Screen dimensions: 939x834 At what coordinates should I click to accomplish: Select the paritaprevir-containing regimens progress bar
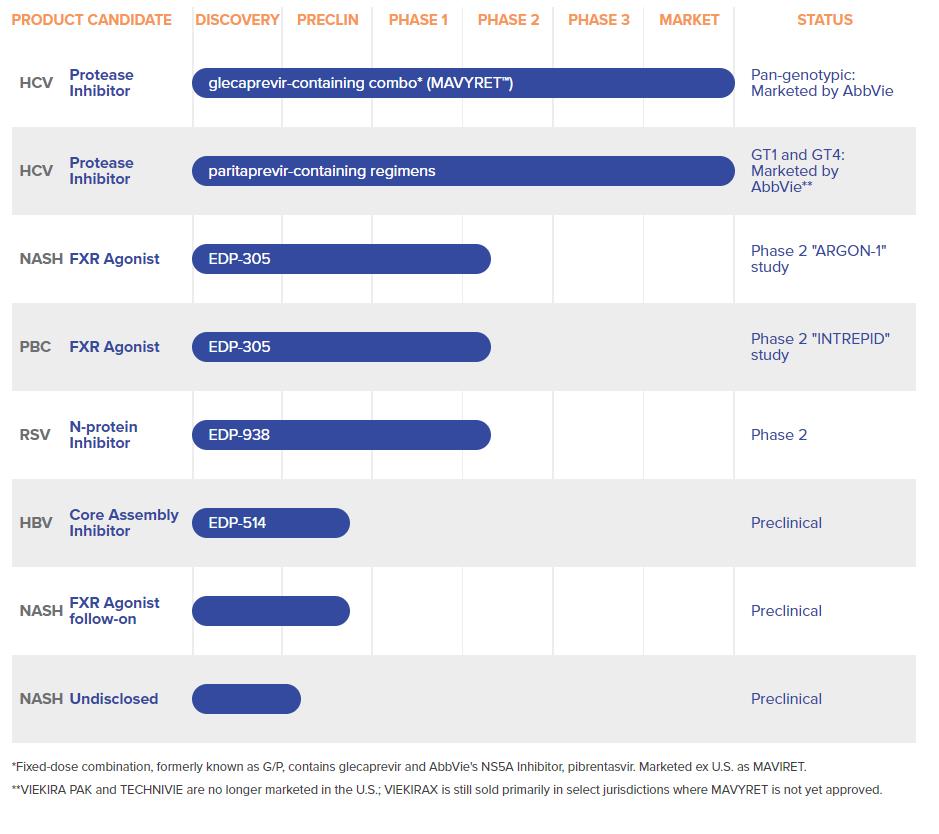point(463,171)
